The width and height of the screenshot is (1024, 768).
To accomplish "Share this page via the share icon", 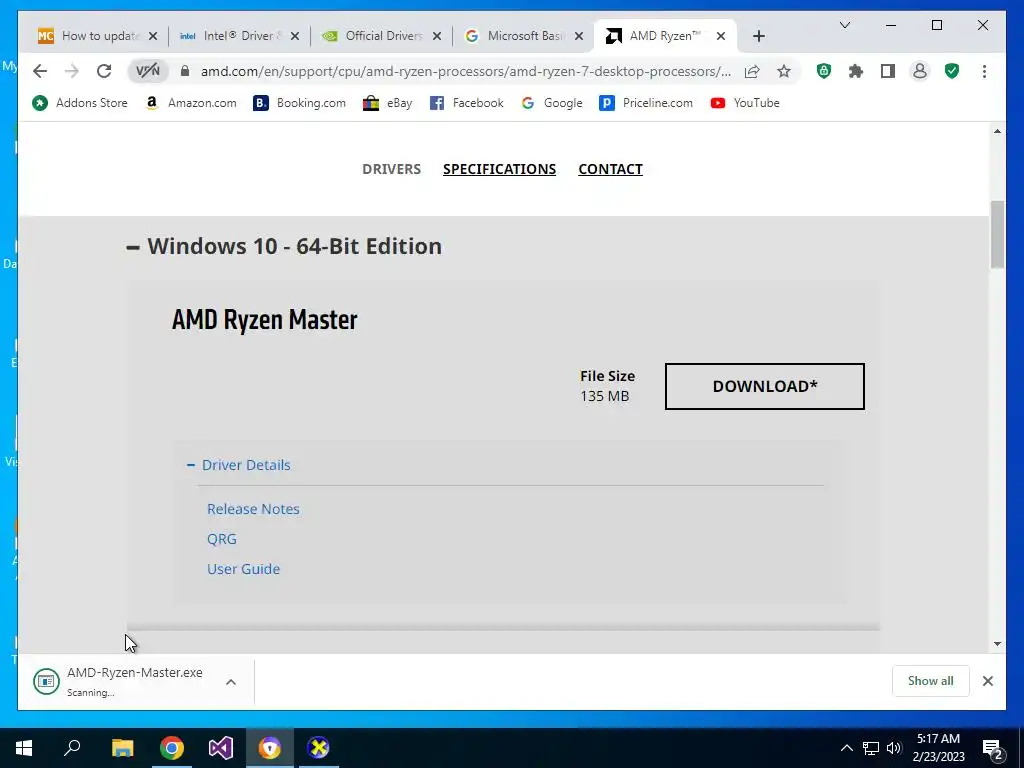I will point(752,71).
